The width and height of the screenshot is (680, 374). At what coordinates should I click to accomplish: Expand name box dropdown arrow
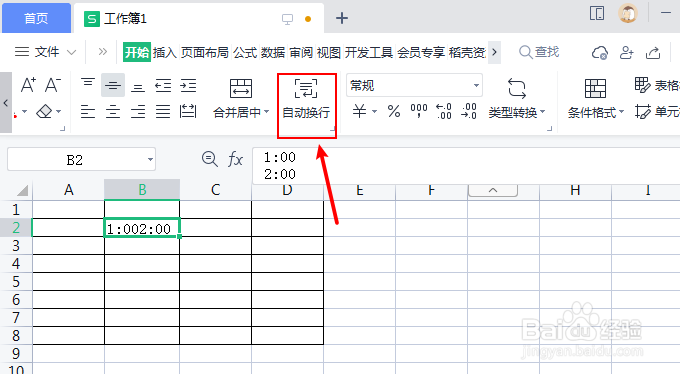[x=150, y=160]
